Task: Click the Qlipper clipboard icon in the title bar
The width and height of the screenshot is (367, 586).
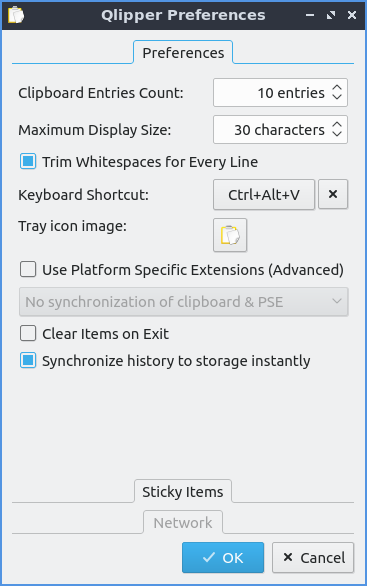Action: tap(16, 15)
